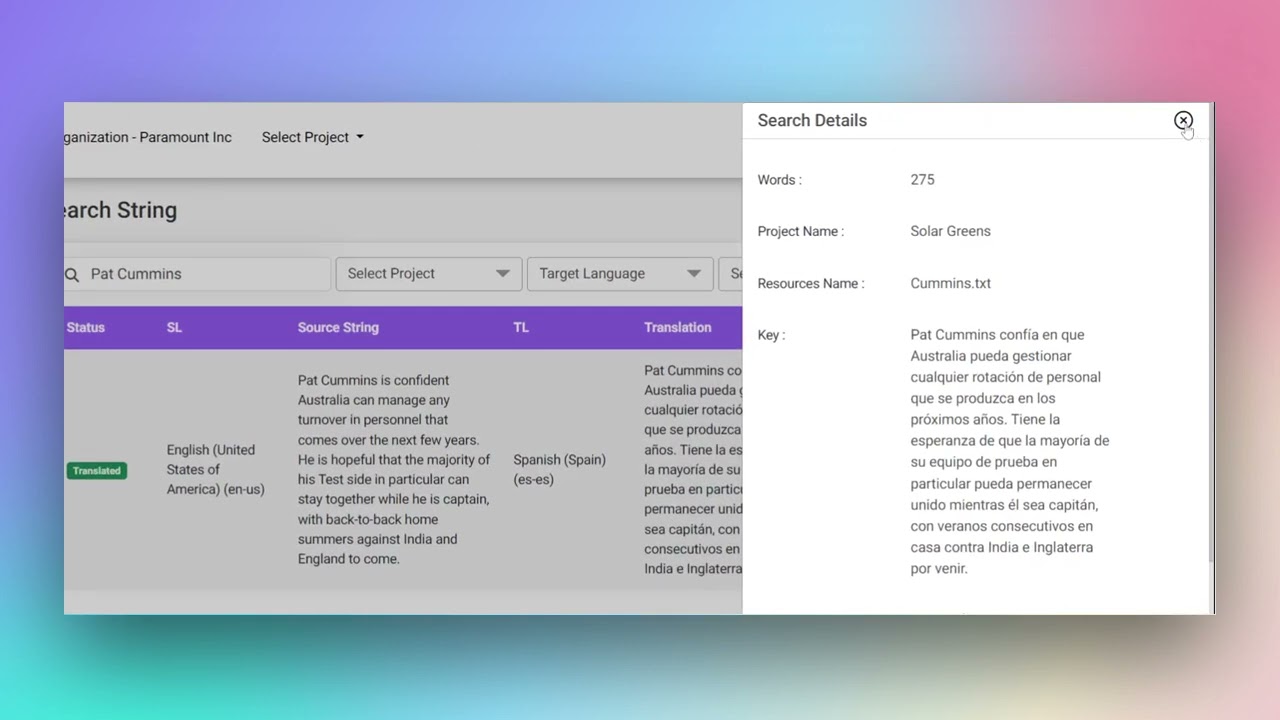Viewport: 1280px width, 720px height.
Task: Click the English source string text
Action: tap(394, 469)
